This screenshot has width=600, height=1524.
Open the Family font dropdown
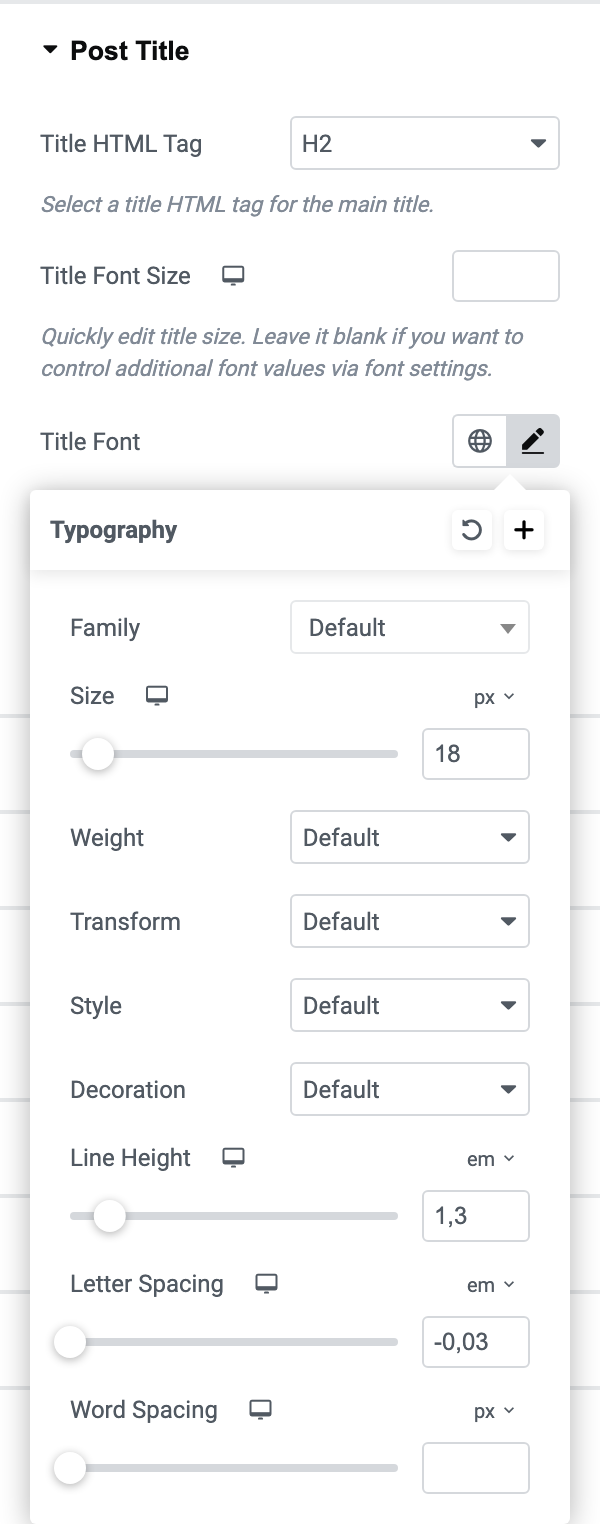click(x=410, y=628)
